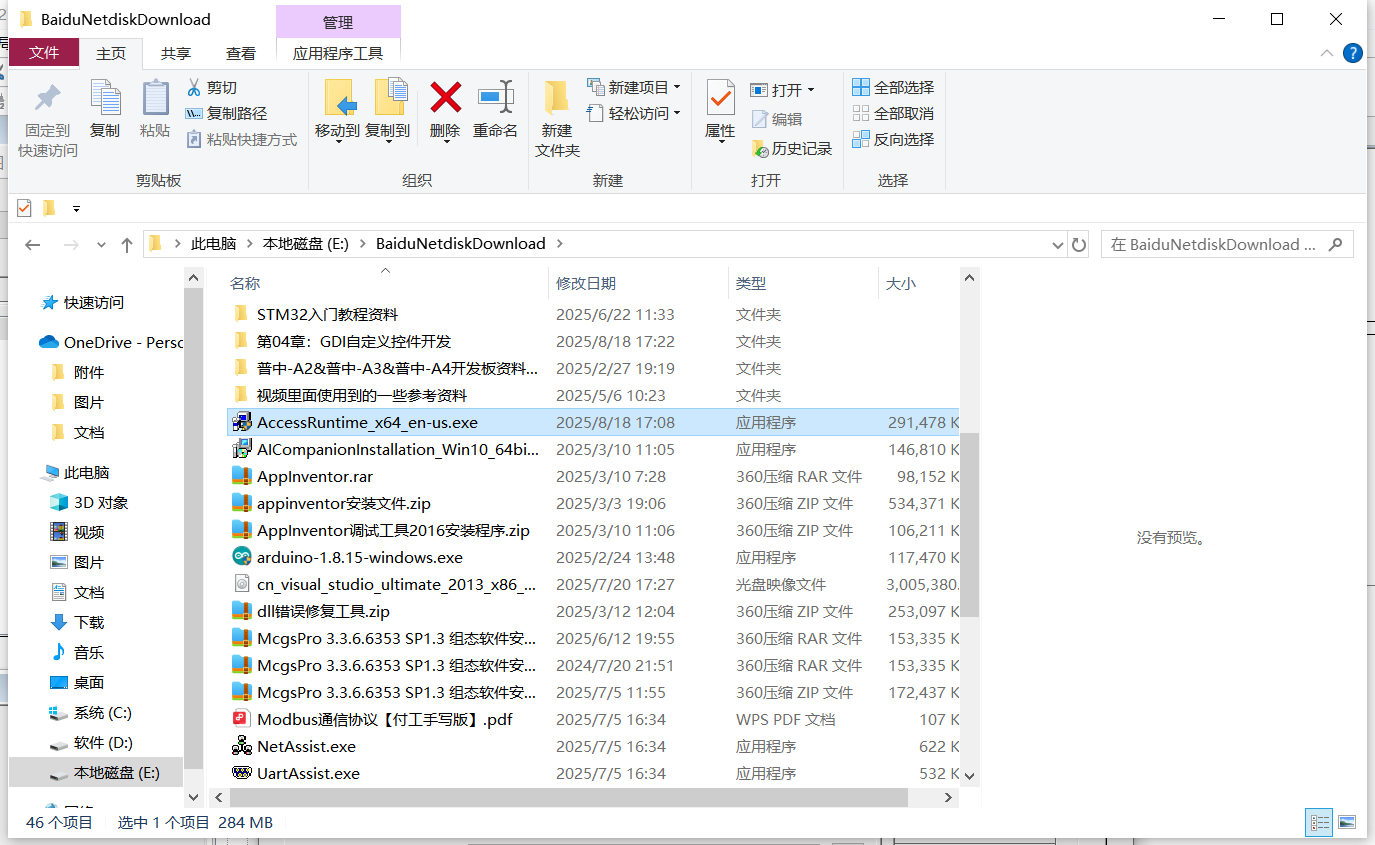The image size is (1375, 845).
Task: Click the new-folder icon in quick access toolbar
Action: coord(48,208)
